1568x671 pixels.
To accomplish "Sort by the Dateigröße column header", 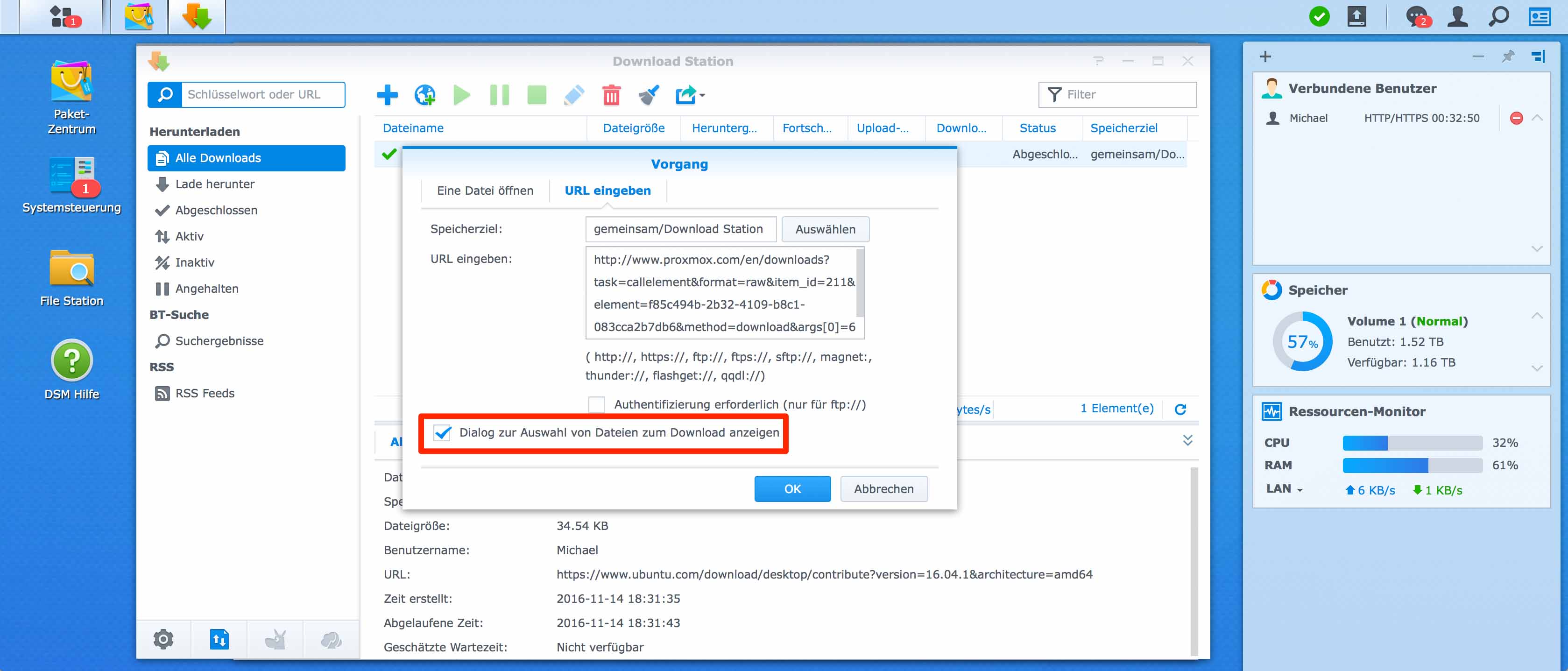I will [633, 128].
